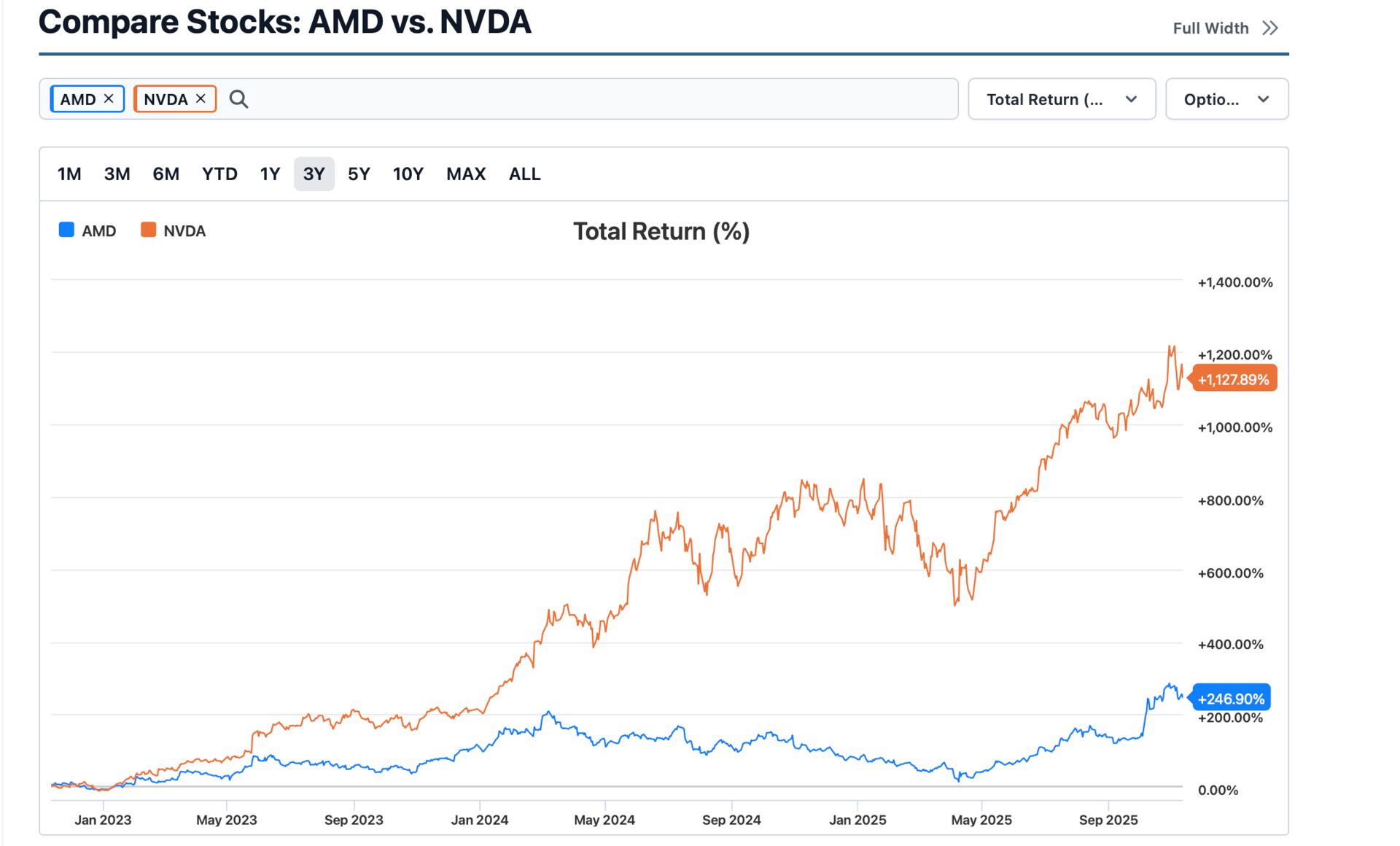Show the 10Y time range
The image size is (1400, 846).
[x=408, y=174]
